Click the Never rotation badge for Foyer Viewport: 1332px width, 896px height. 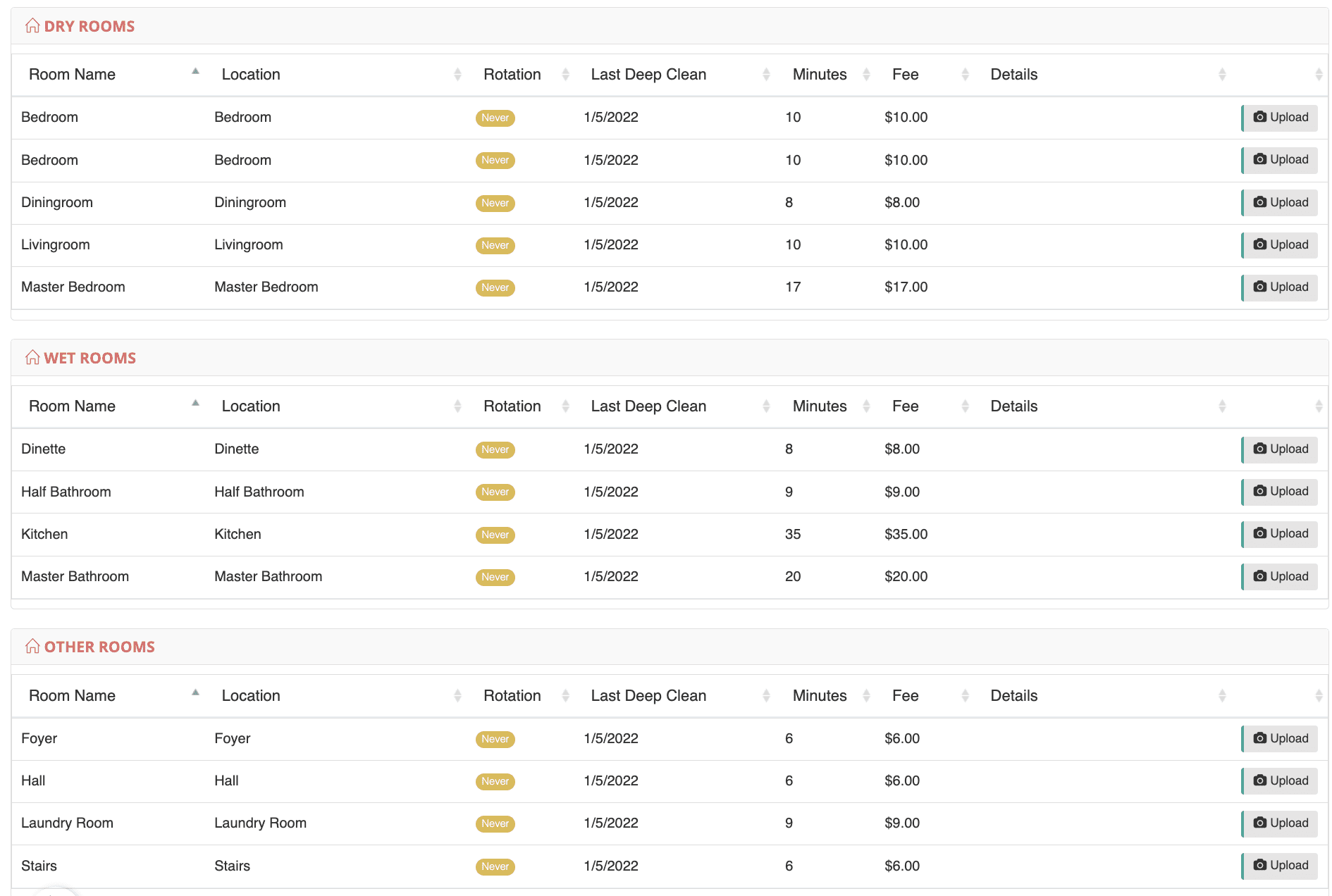(x=495, y=739)
